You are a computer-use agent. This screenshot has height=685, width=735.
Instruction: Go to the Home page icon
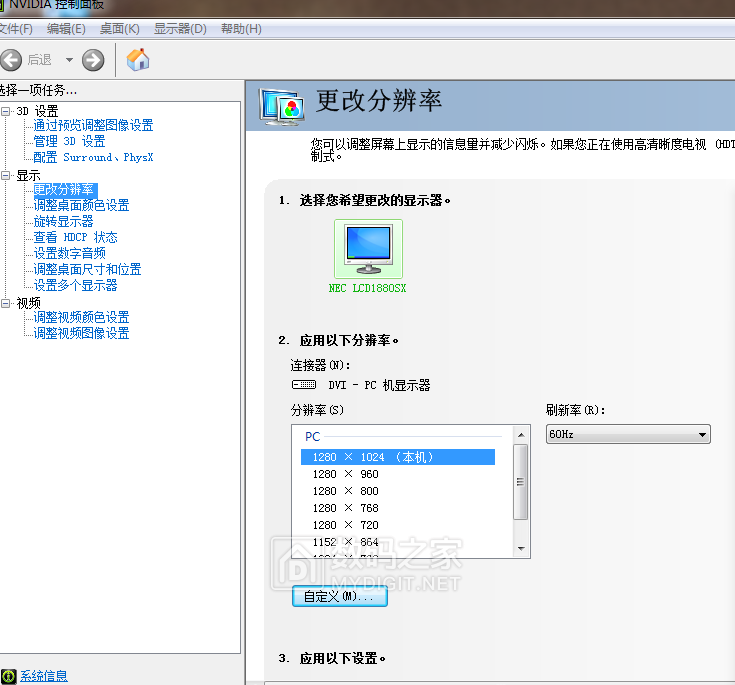(138, 60)
